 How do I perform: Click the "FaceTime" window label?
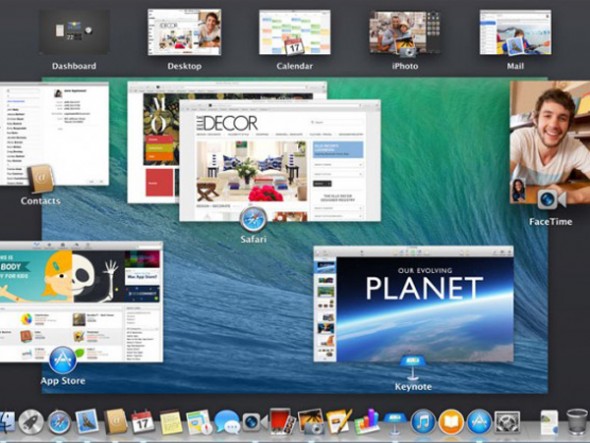coord(551,222)
